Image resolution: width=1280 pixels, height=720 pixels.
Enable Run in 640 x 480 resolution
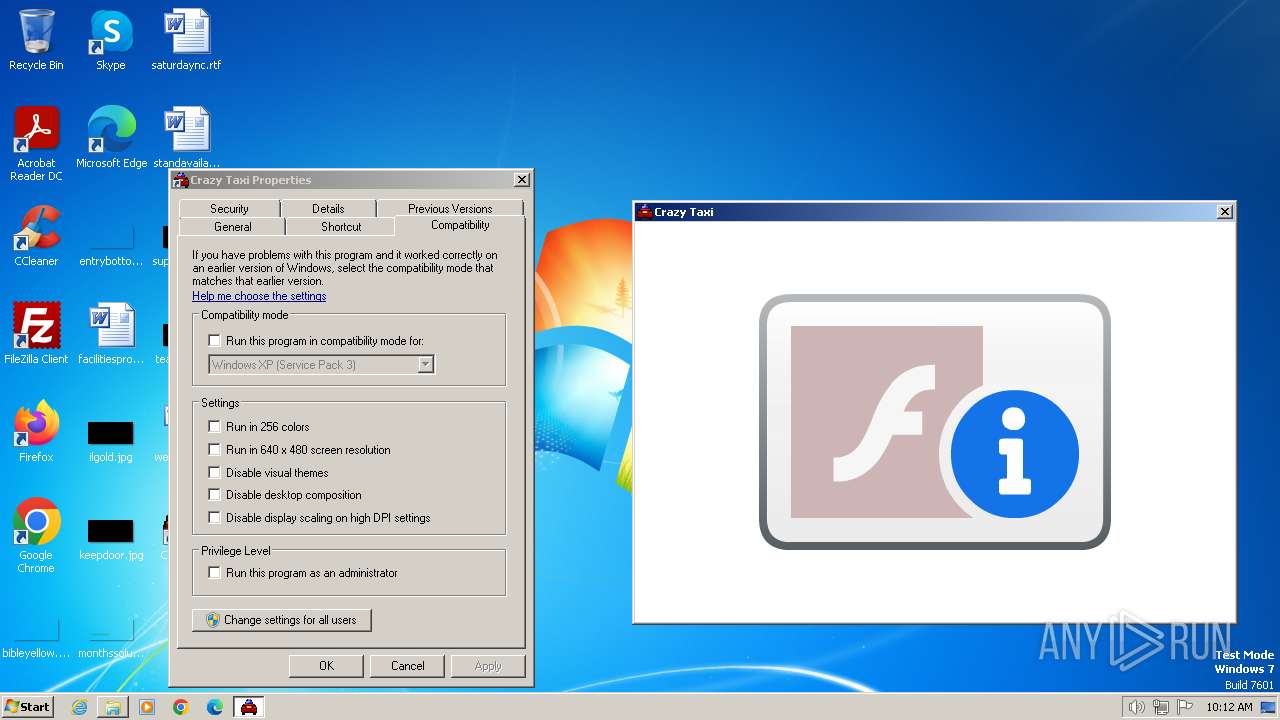tap(214, 450)
